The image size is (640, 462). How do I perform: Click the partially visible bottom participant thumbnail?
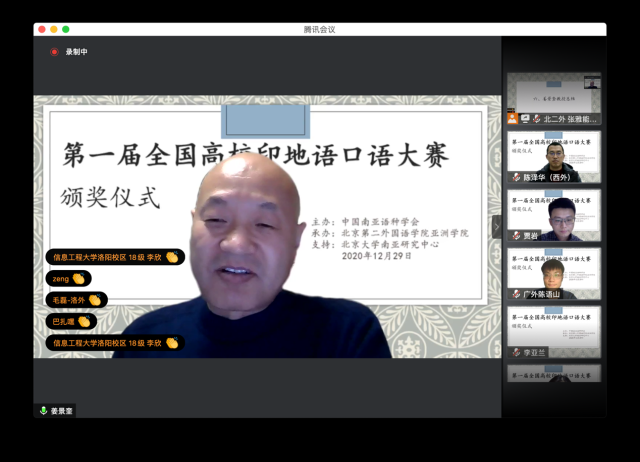pyautogui.click(x=553, y=372)
